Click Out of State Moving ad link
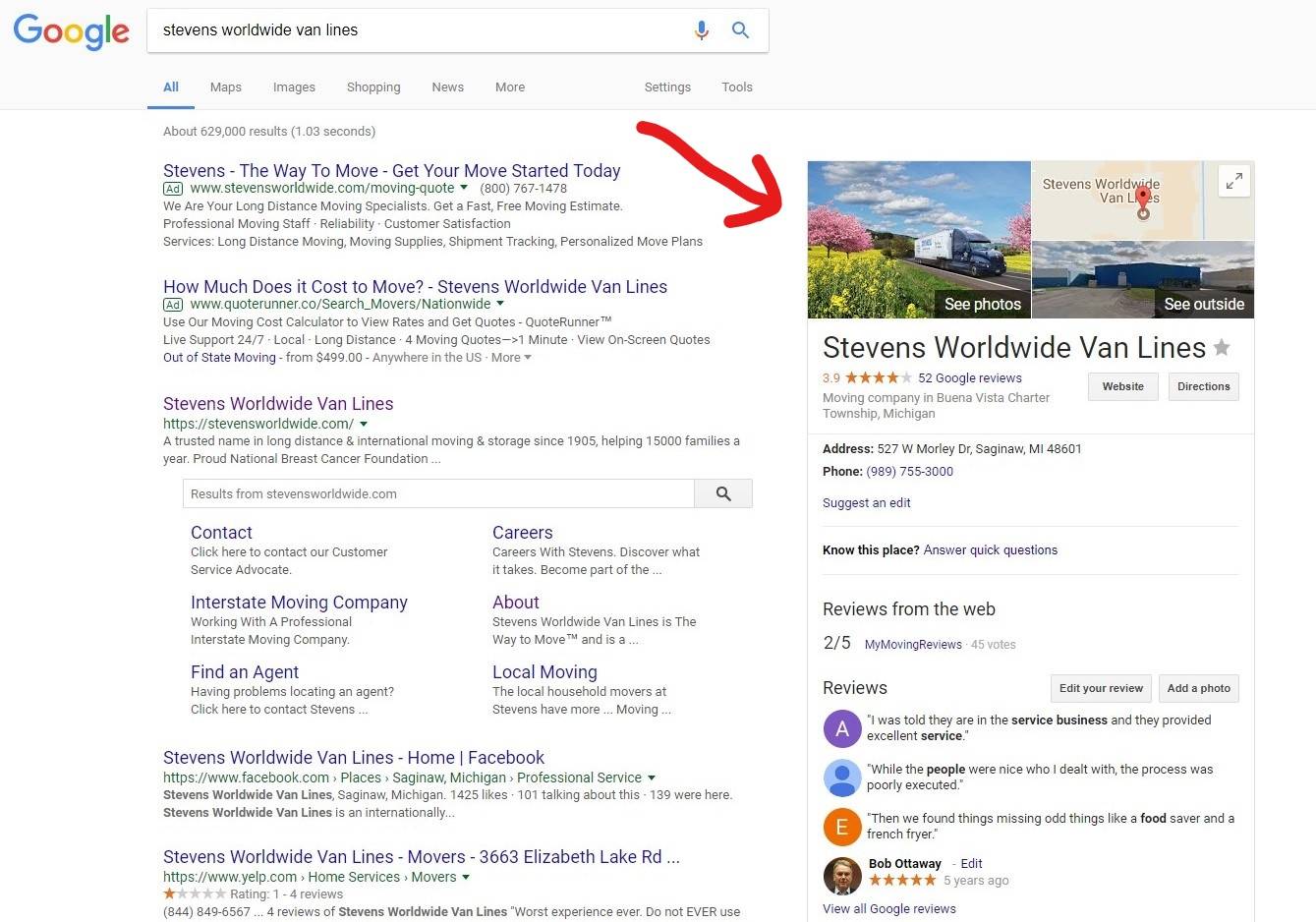The height and width of the screenshot is (922, 1316). tap(219, 358)
